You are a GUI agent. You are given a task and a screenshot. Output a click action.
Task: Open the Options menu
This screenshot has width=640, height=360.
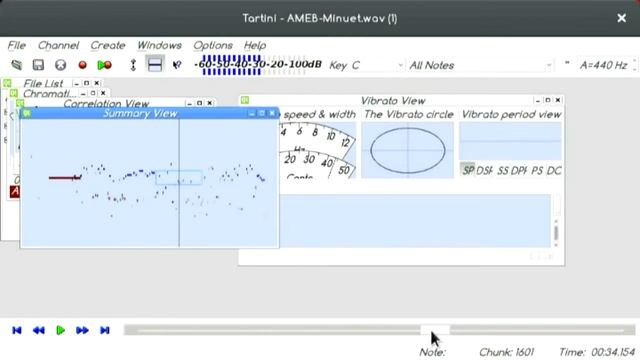(213, 45)
